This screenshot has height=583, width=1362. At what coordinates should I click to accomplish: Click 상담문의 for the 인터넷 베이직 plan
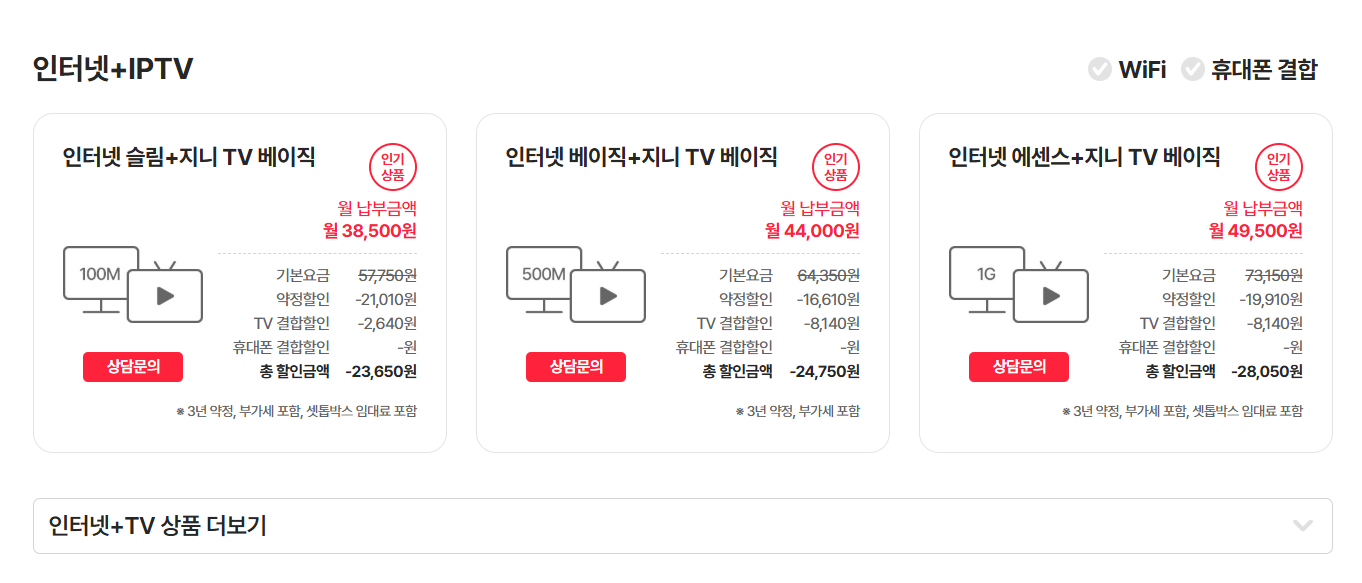pos(576,367)
